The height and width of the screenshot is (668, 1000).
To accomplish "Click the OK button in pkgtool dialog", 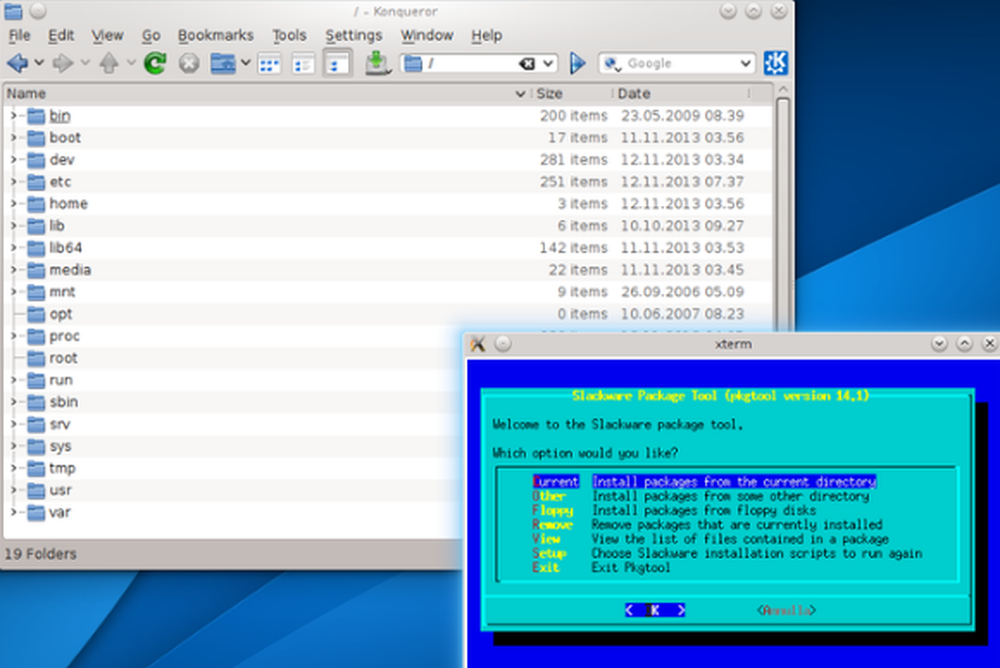I will click(x=655, y=610).
